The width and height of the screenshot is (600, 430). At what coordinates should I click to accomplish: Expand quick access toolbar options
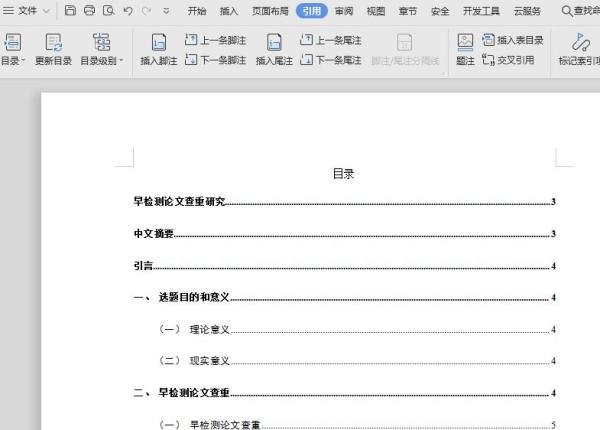tap(166, 11)
